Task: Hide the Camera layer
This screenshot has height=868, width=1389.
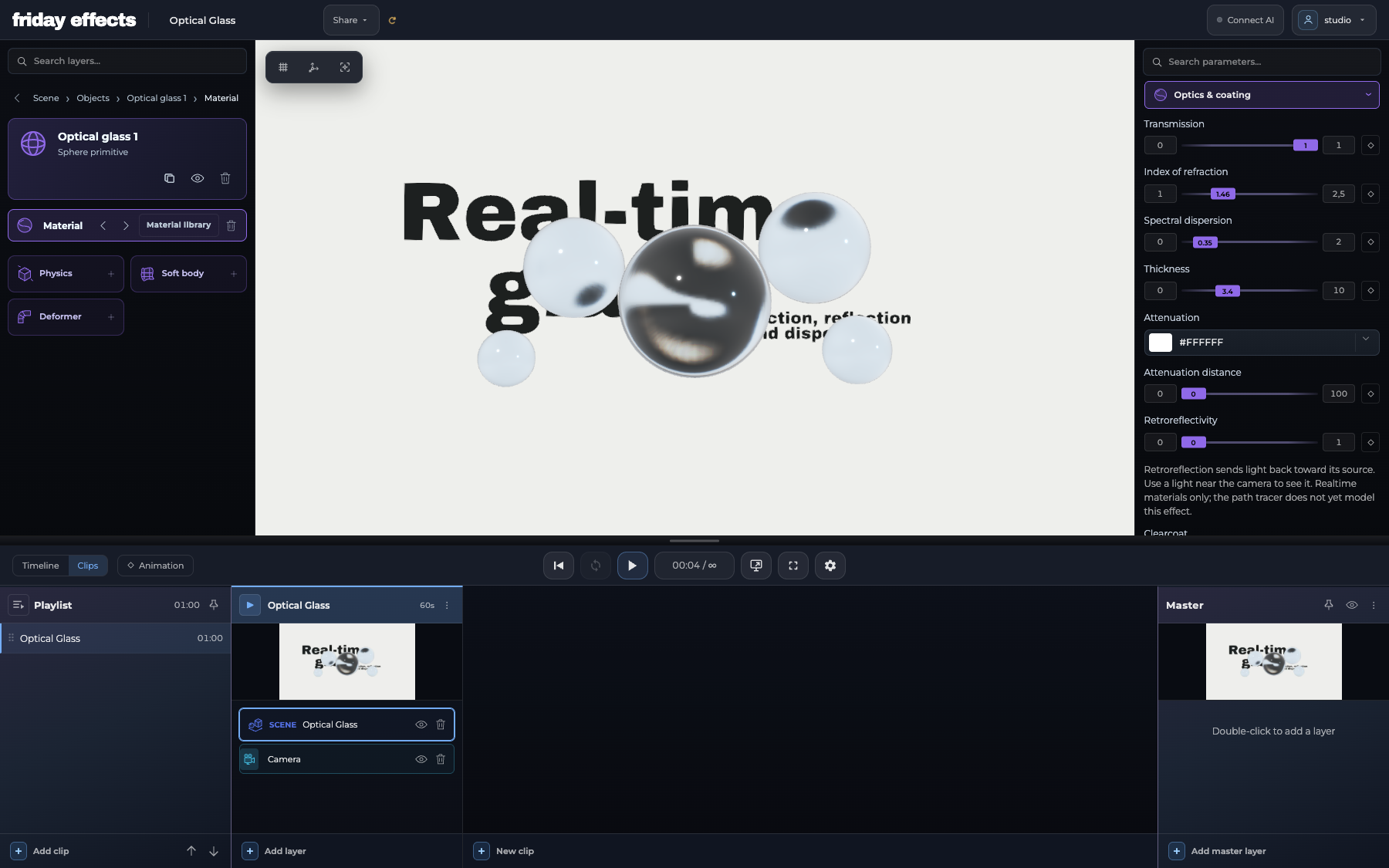Action: click(x=421, y=759)
